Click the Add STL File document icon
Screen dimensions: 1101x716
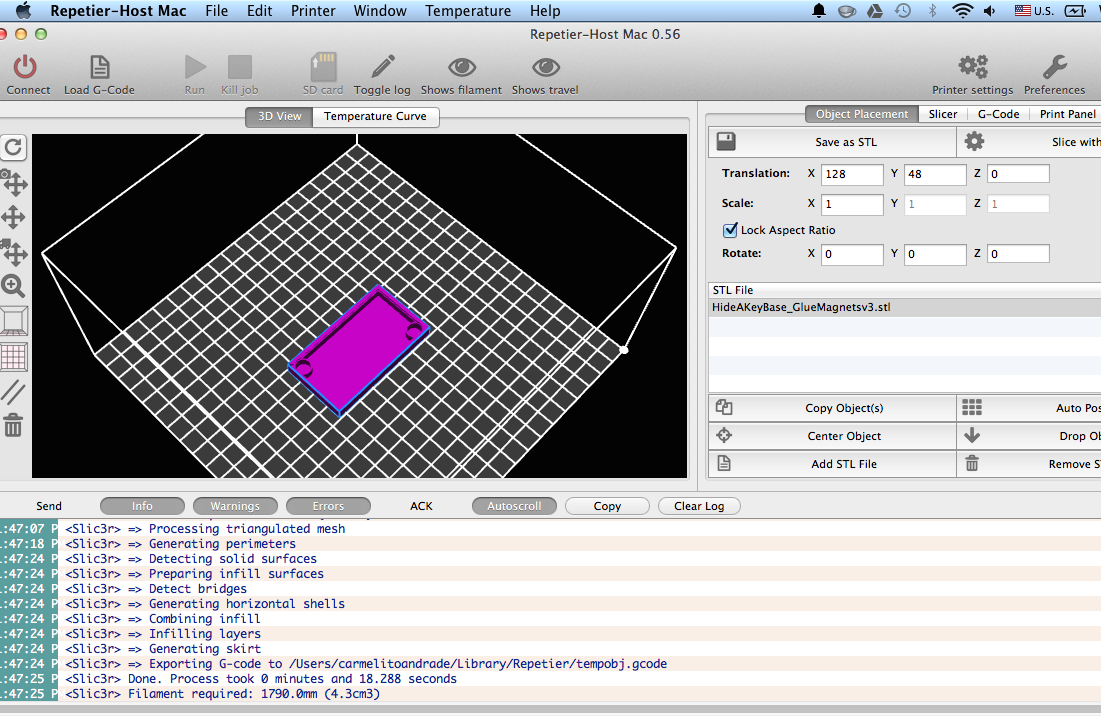click(724, 463)
